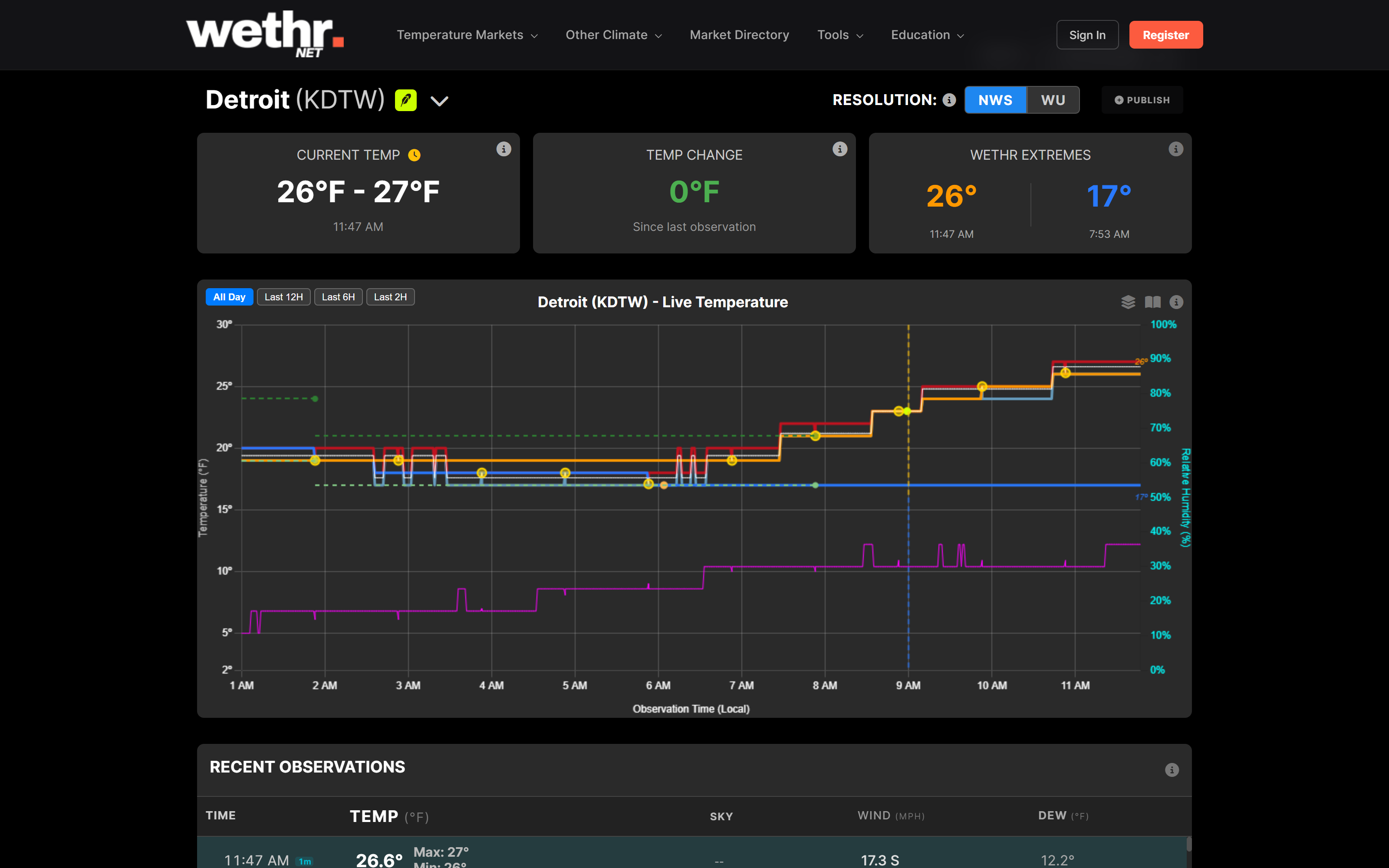1389x868 pixels.
Task: Select the Market Directory menu item
Action: (739, 34)
